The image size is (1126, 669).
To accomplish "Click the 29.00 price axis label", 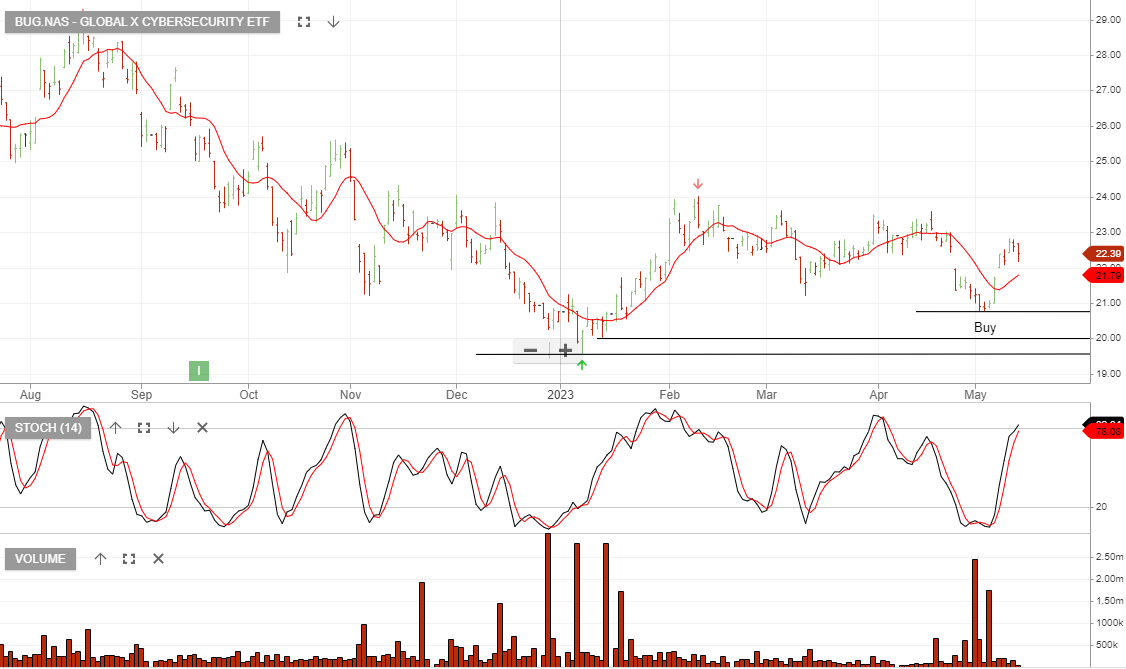I will pyautogui.click(x=1108, y=19).
